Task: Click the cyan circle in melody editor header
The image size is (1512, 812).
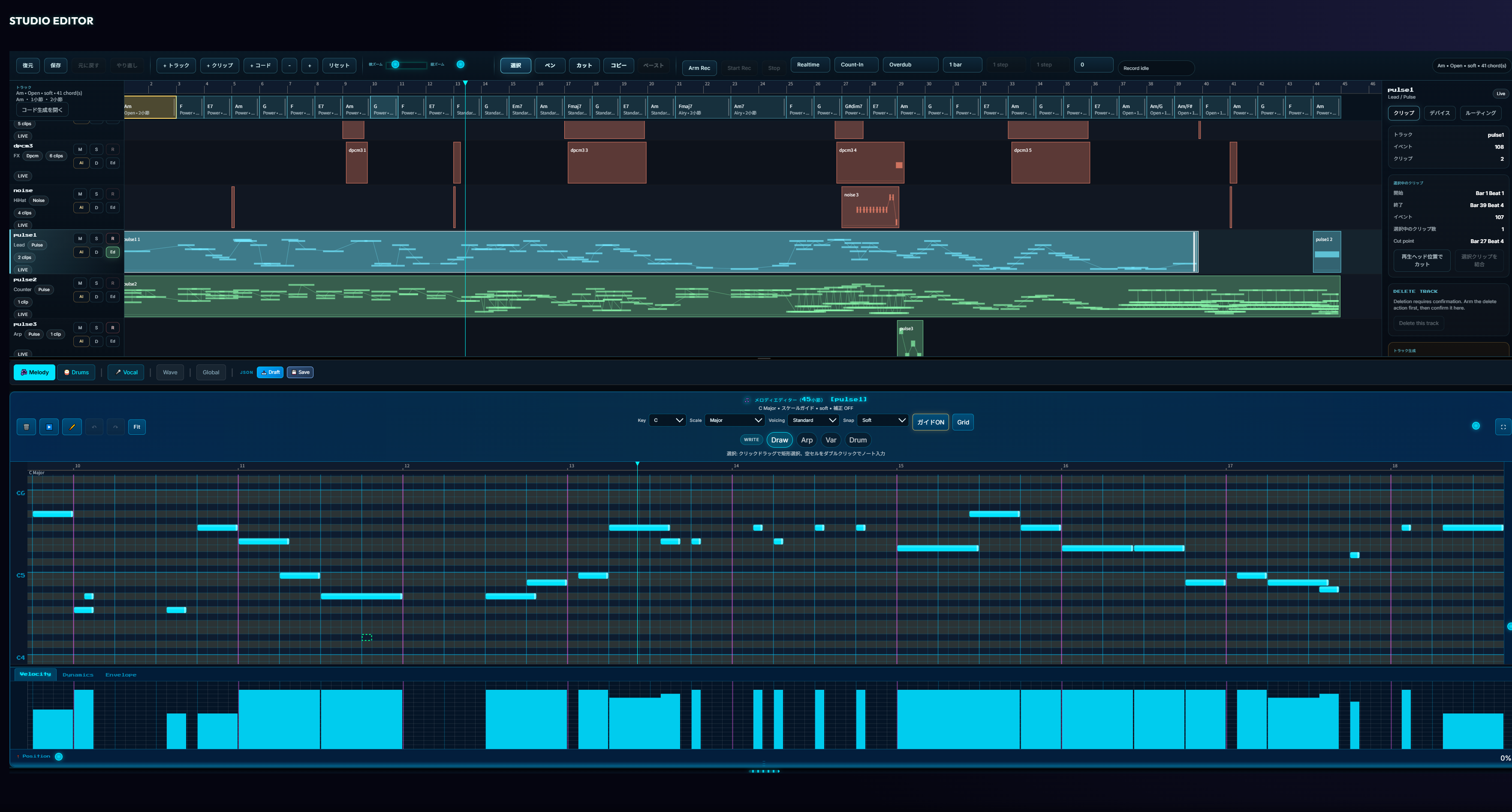Action: [x=1476, y=426]
